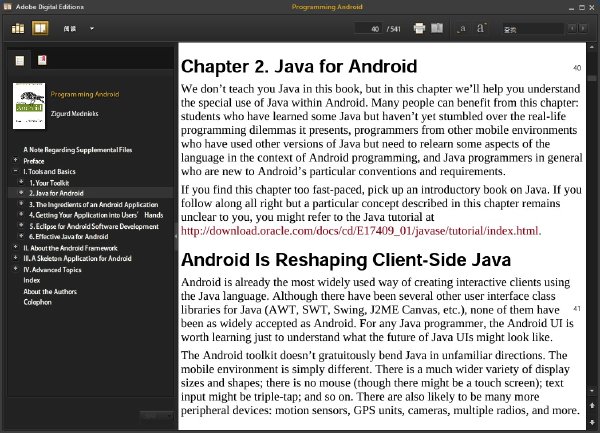
Task: Click the page 41 margin marker
Action: click(577, 308)
